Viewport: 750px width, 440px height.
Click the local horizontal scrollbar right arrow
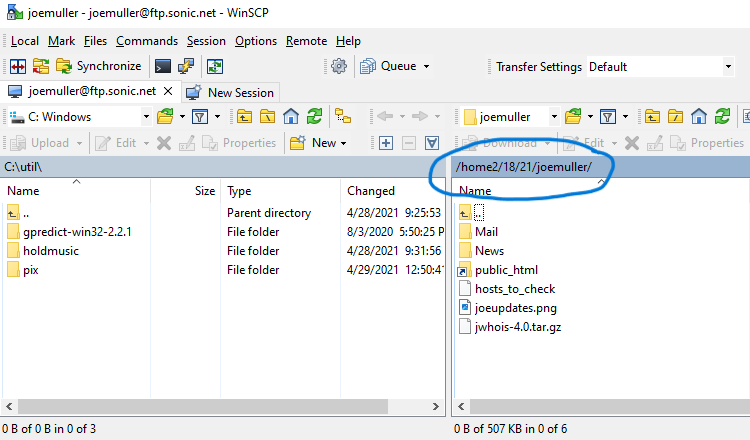point(435,407)
